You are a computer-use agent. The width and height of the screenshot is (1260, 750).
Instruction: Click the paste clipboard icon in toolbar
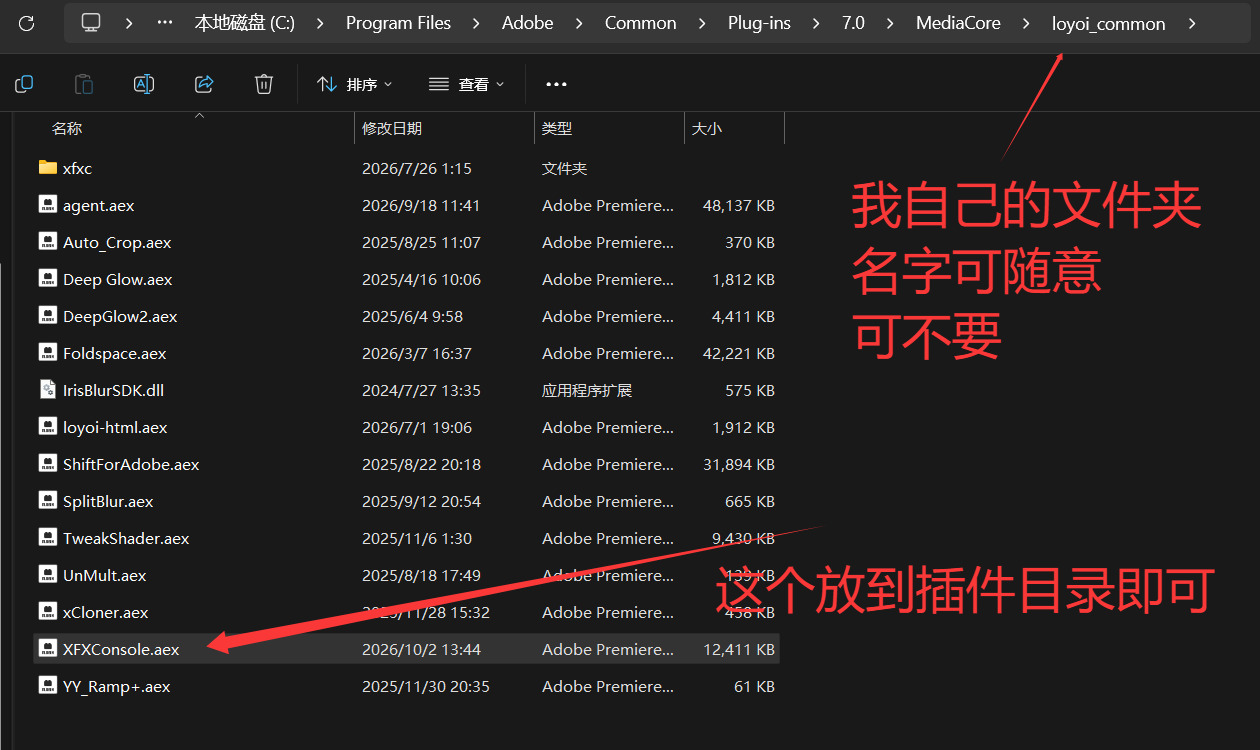pos(84,84)
